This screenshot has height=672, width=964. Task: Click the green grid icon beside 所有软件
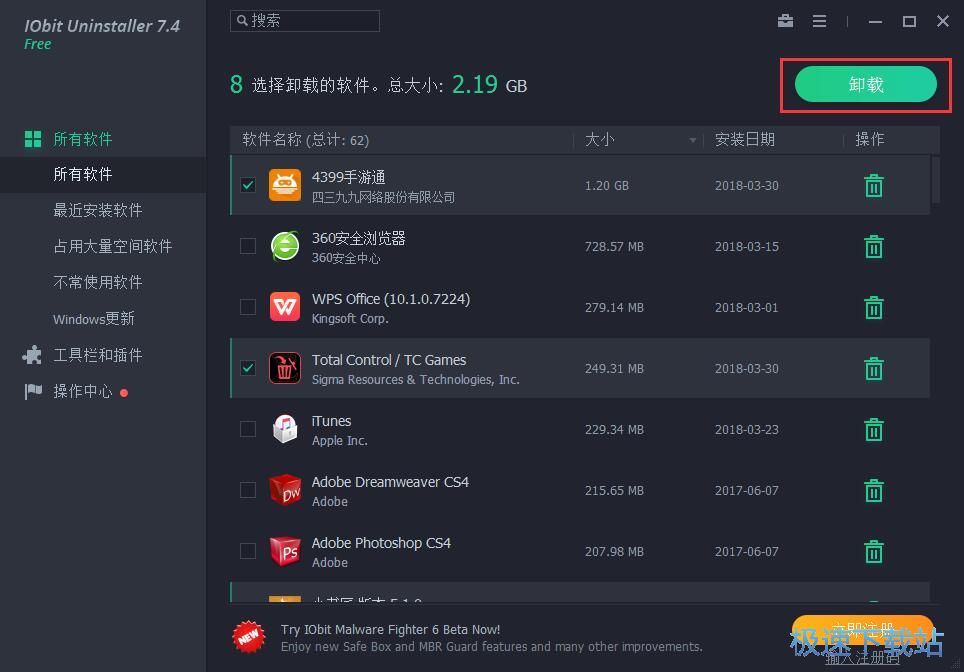pos(33,139)
